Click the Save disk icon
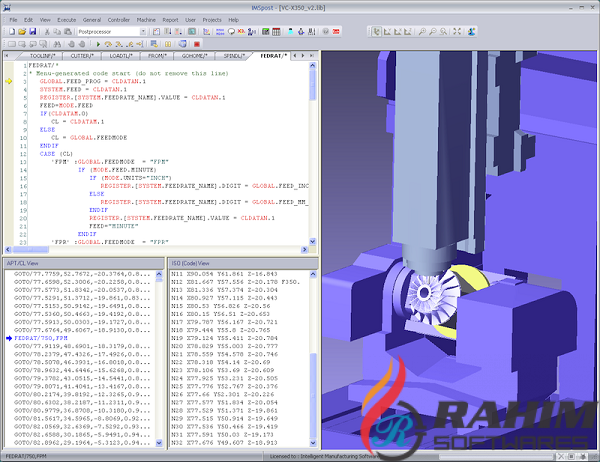 (32, 31)
